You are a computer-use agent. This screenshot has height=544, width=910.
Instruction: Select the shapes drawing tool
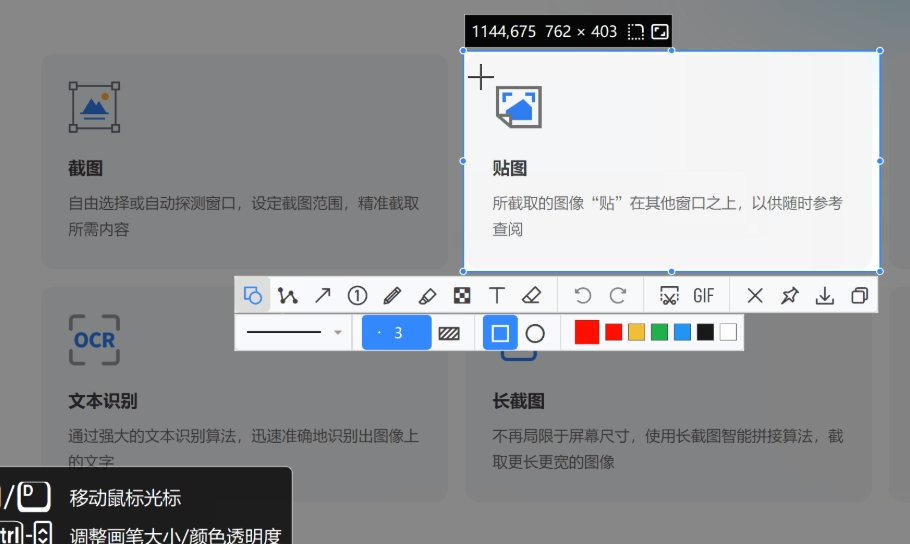[x=253, y=295]
